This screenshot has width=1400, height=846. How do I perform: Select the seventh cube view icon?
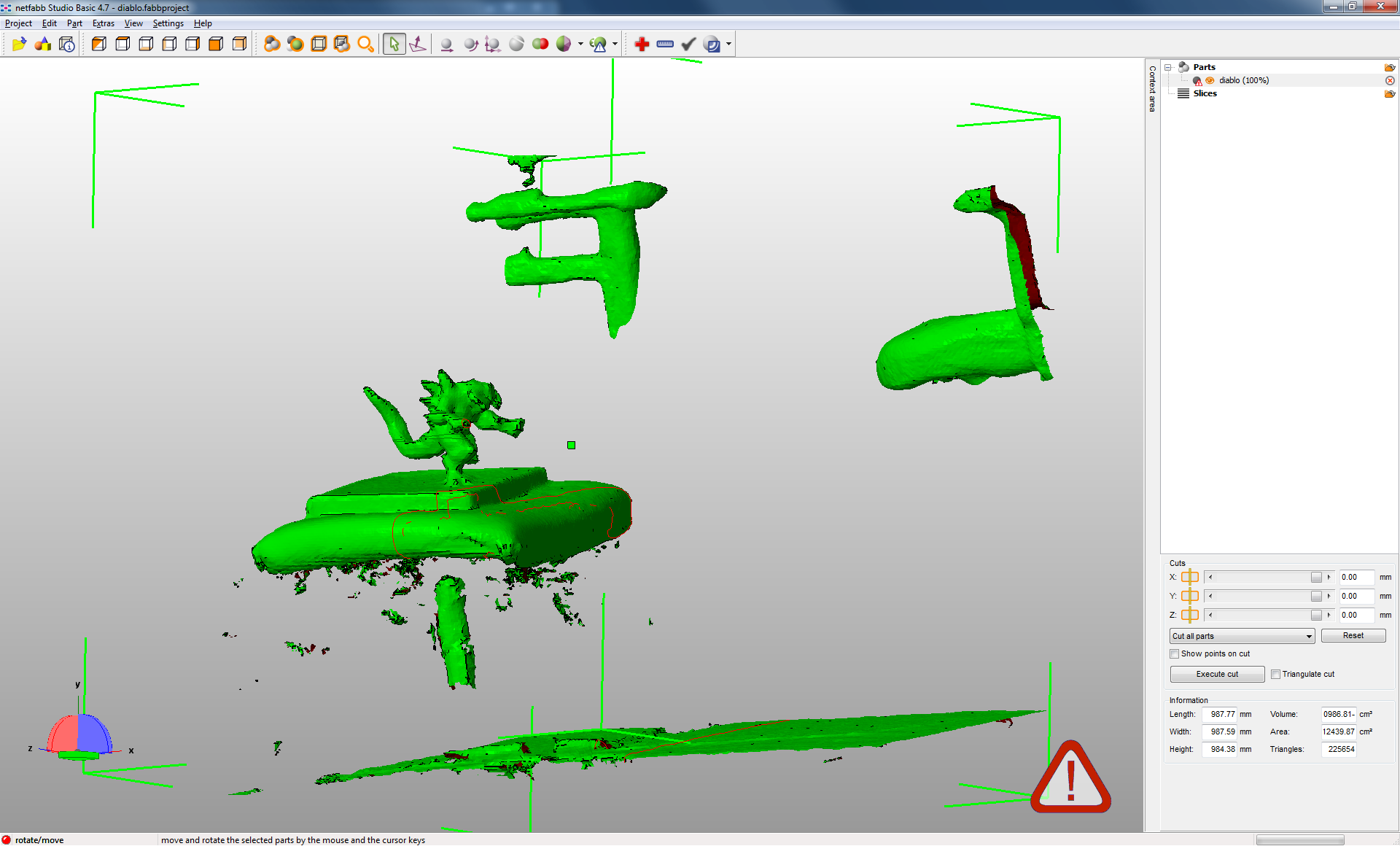tap(239, 44)
